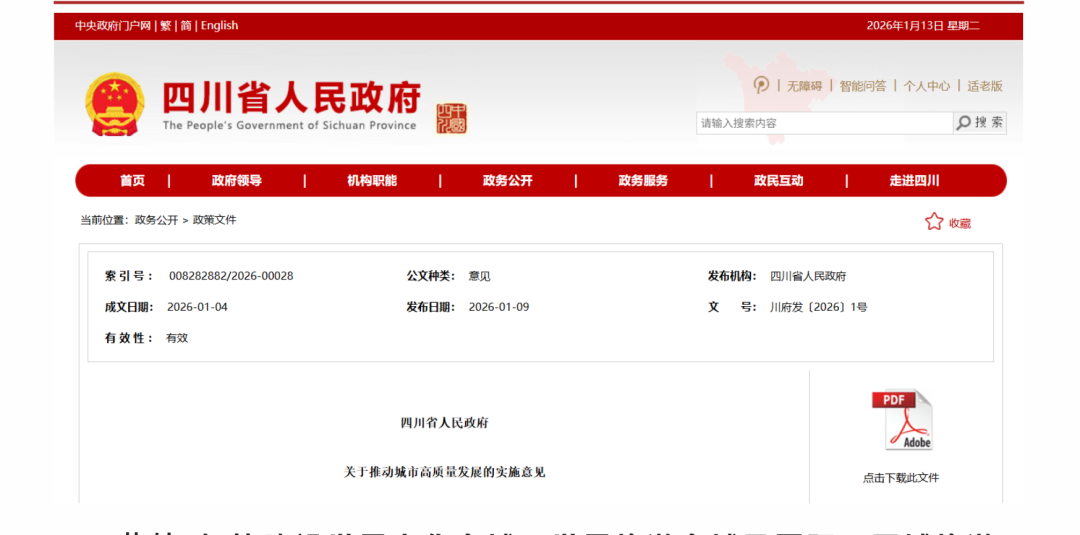Click the 中央政府门户网 link
This screenshot has width=1080, height=535.
tap(112, 26)
